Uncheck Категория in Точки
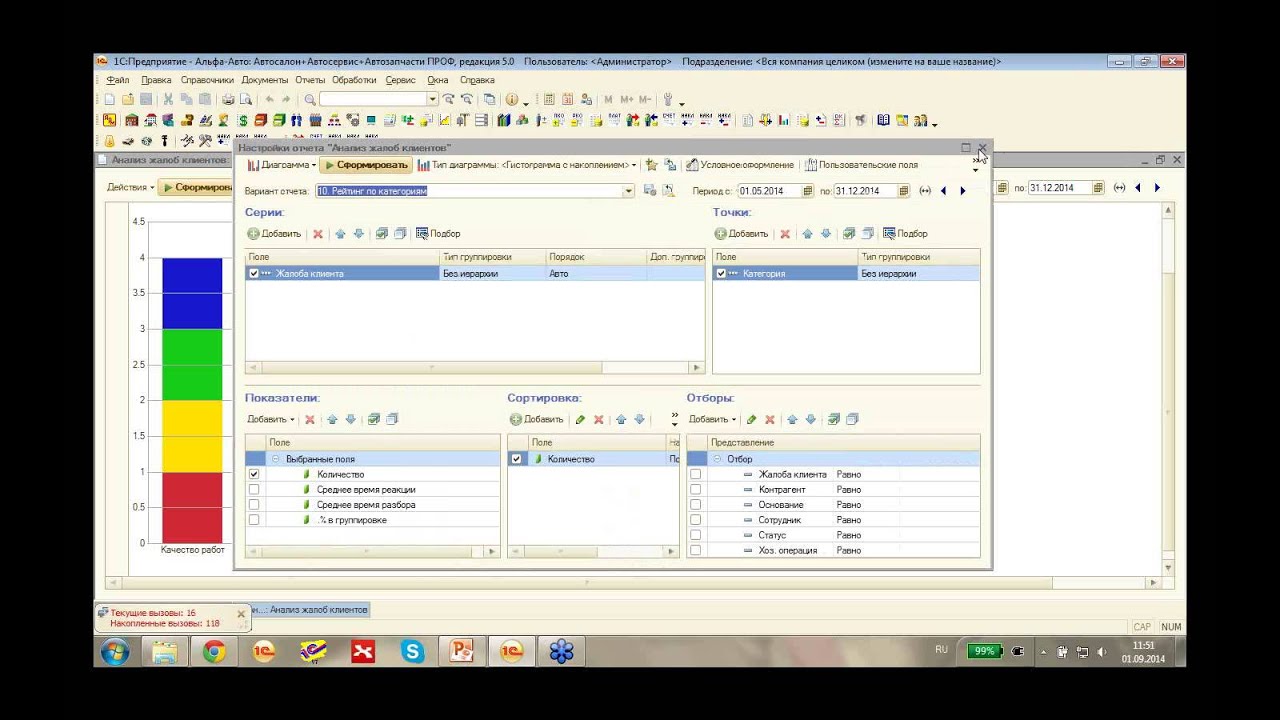 721,273
